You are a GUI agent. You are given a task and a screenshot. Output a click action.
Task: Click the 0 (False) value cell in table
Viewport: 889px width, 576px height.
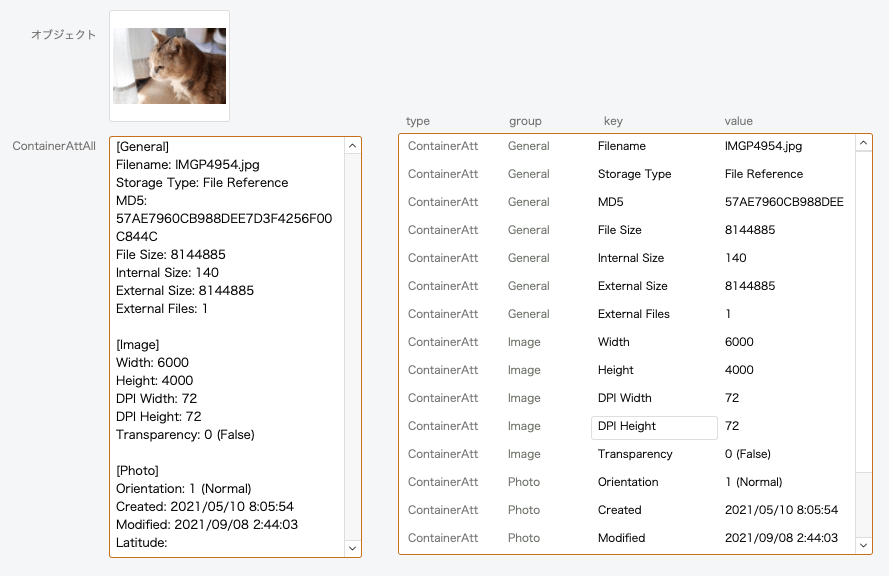pos(747,454)
